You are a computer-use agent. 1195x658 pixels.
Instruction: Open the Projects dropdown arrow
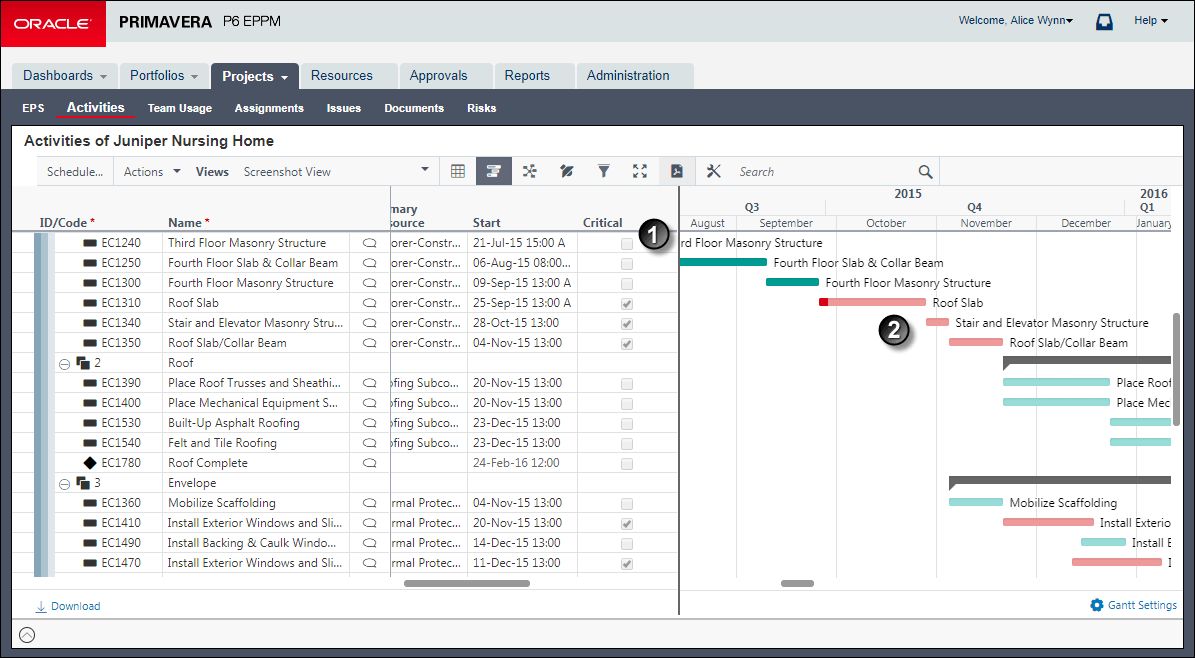284,78
